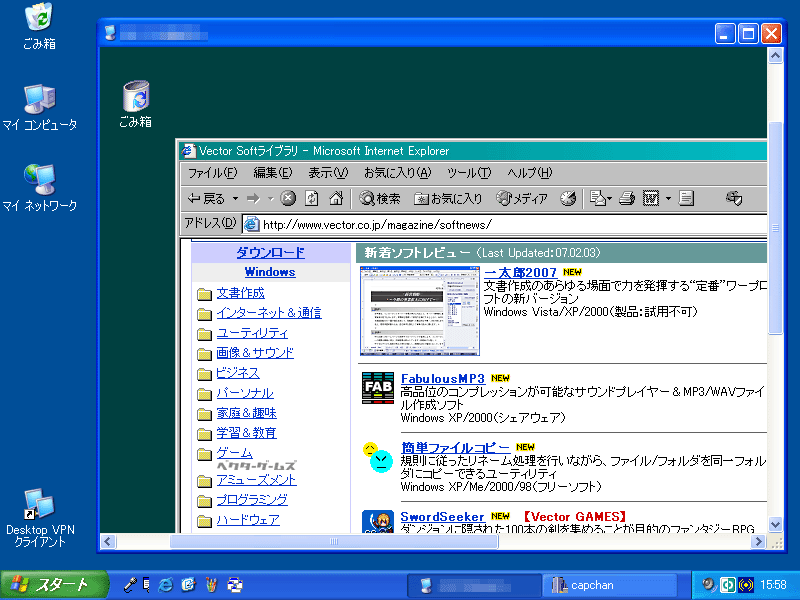Open the ユーティリティ category link
The width and height of the screenshot is (800, 600).
coord(252,333)
